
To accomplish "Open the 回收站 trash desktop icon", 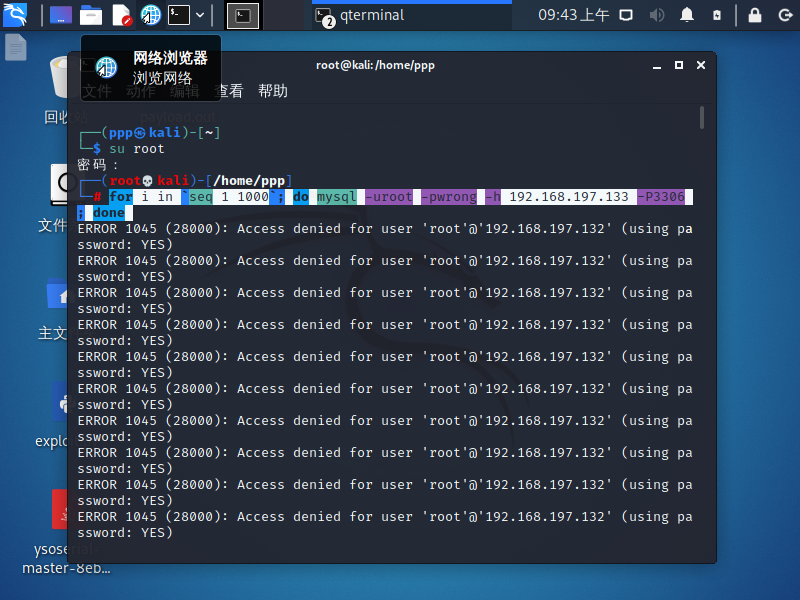I will click(x=57, y=80).
